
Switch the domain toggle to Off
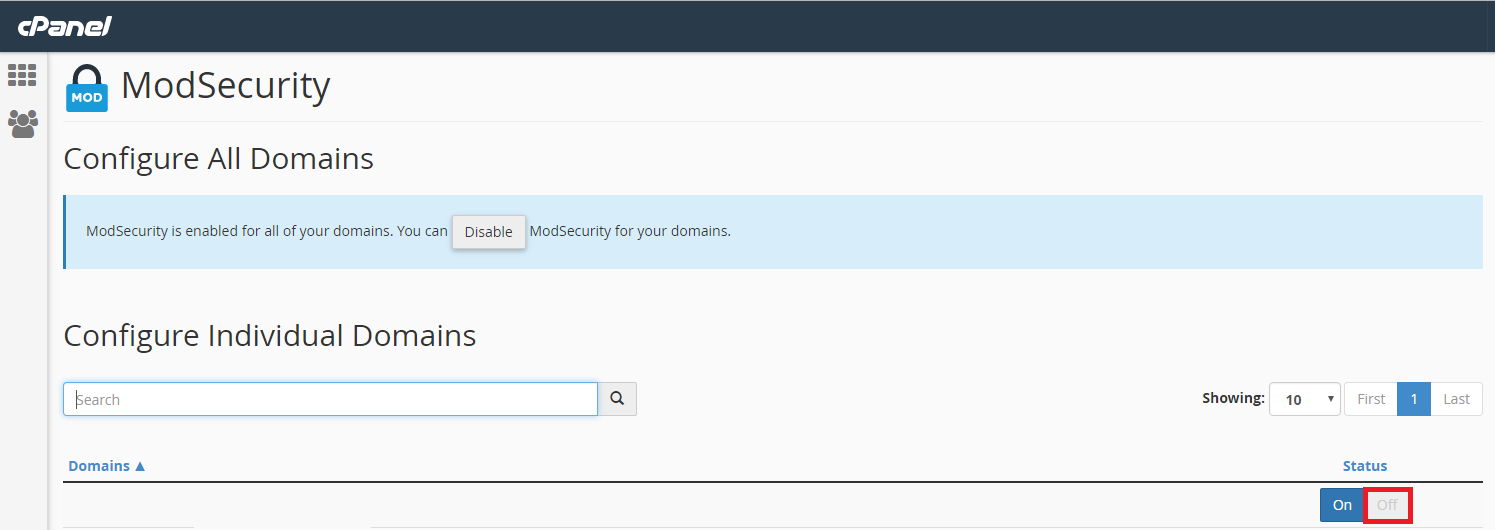click(1387, 505)
